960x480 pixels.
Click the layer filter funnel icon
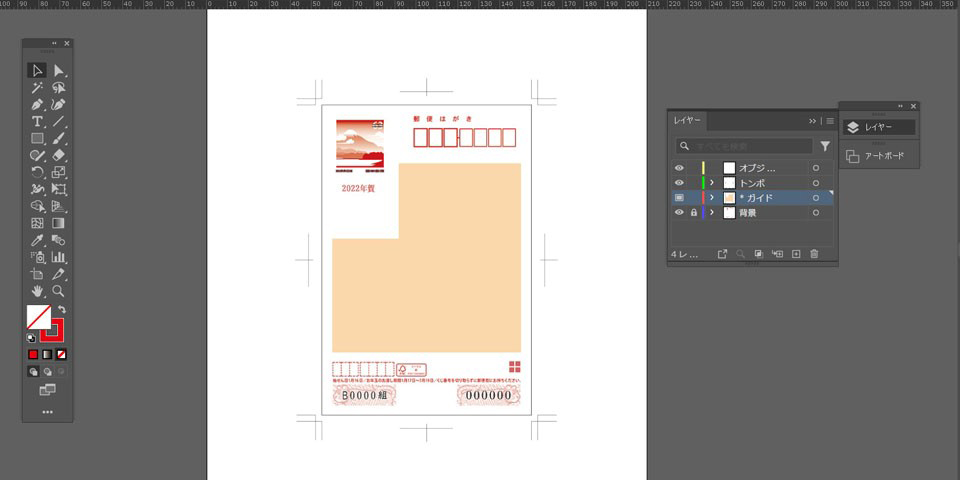825,146
